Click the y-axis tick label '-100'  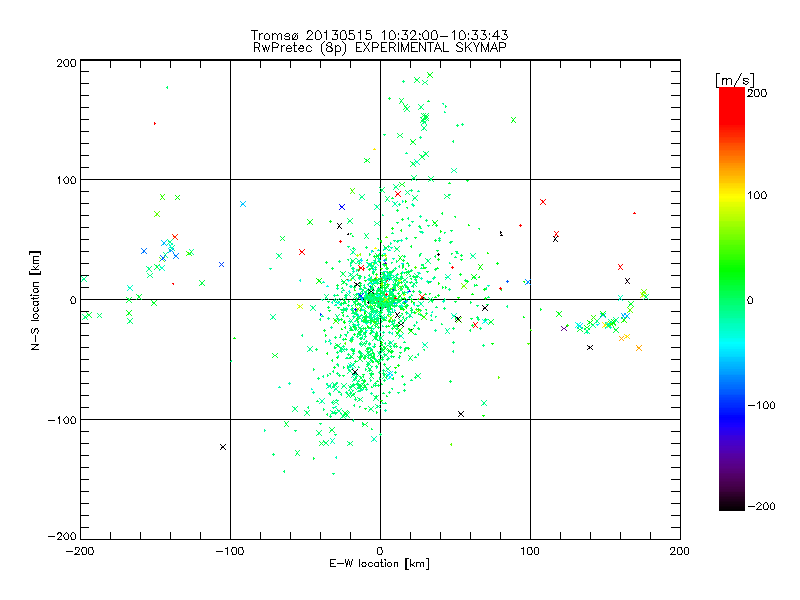(x=62, y=420)
